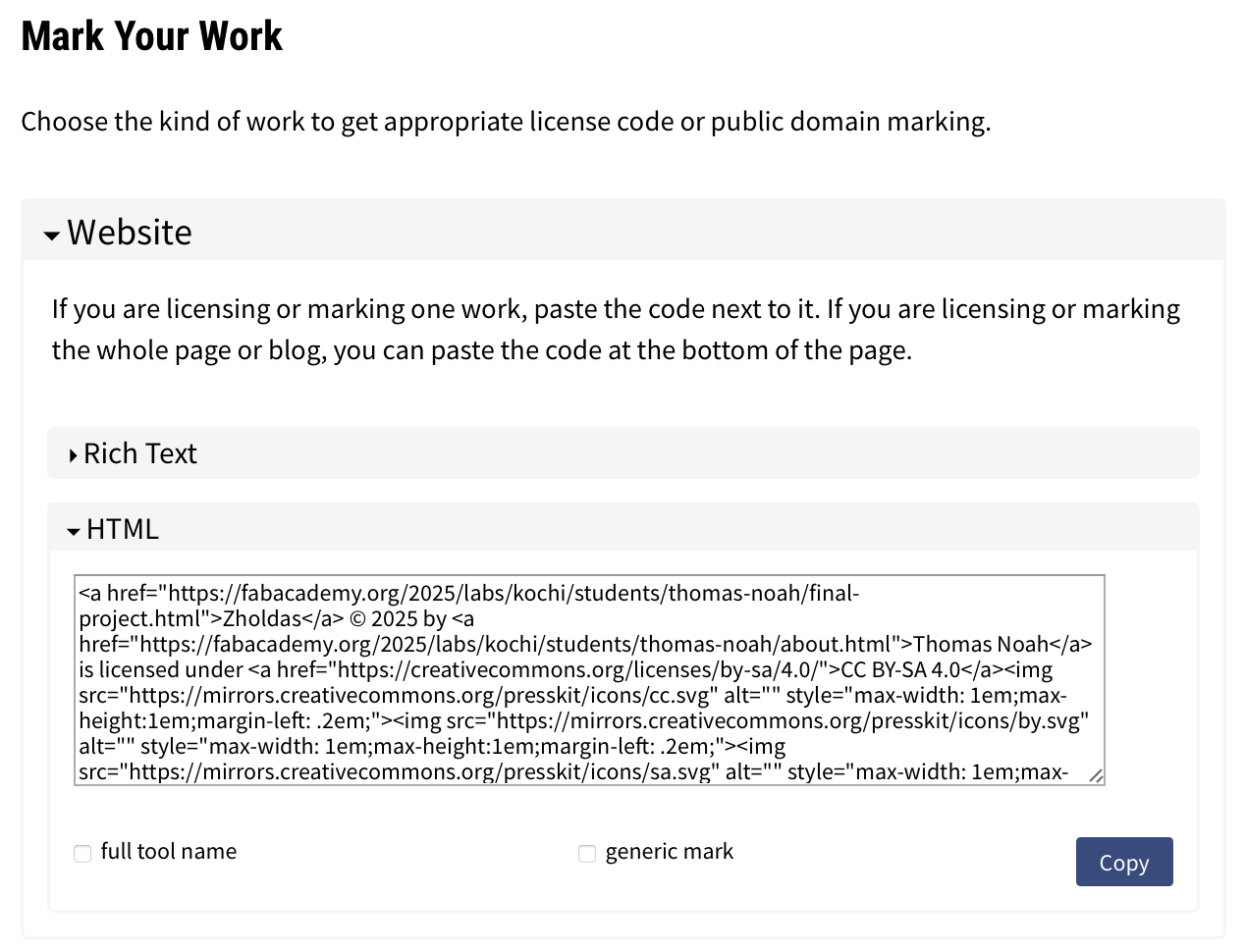This screenshot has height=952, width=1245.
Task: Click "Zholdas" in the HTML code
Action: tap(261, 619)
